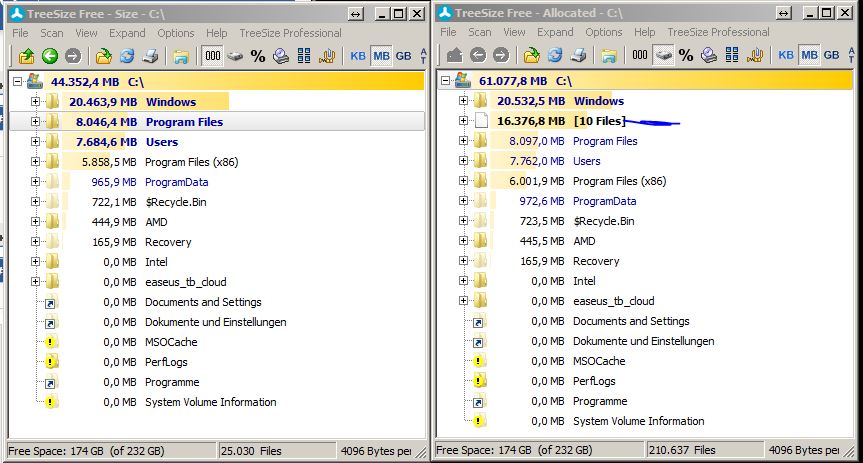
Task: Select AMD folder in Allocated window
Action: coord(584,241)
